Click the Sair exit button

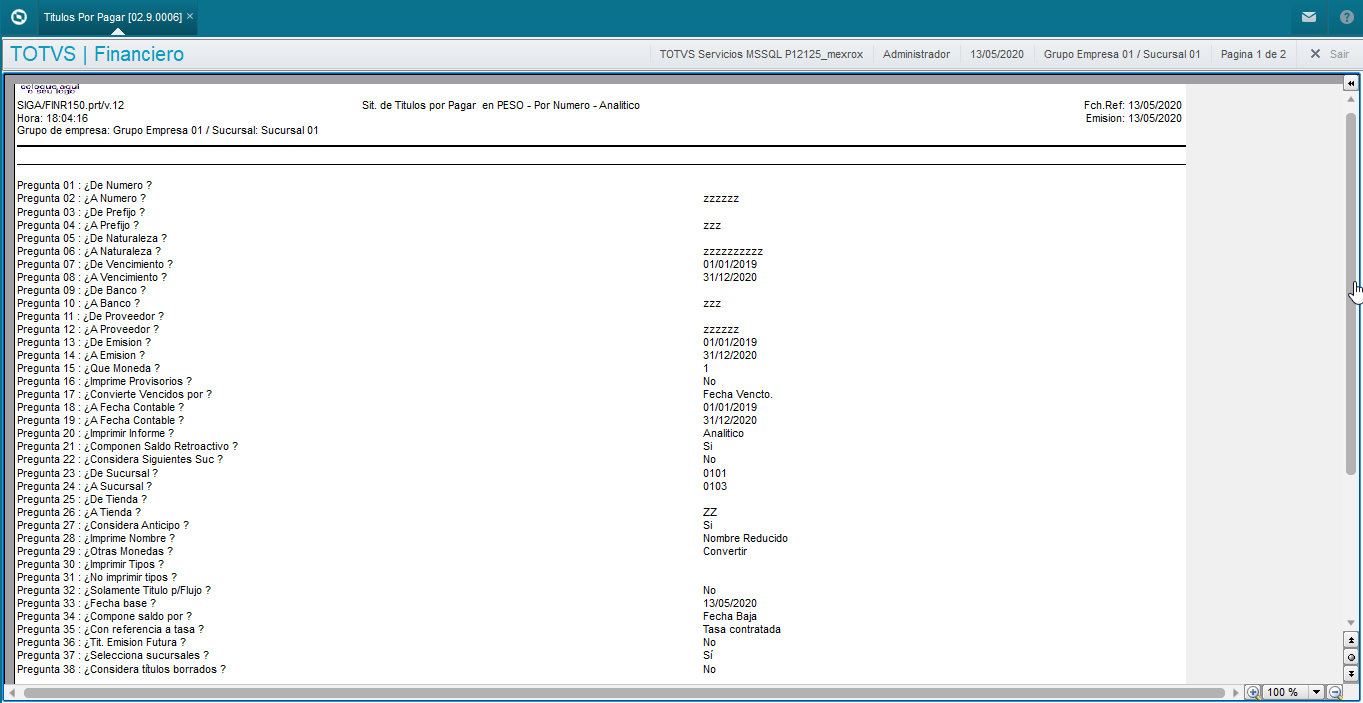click(1329, 54)
